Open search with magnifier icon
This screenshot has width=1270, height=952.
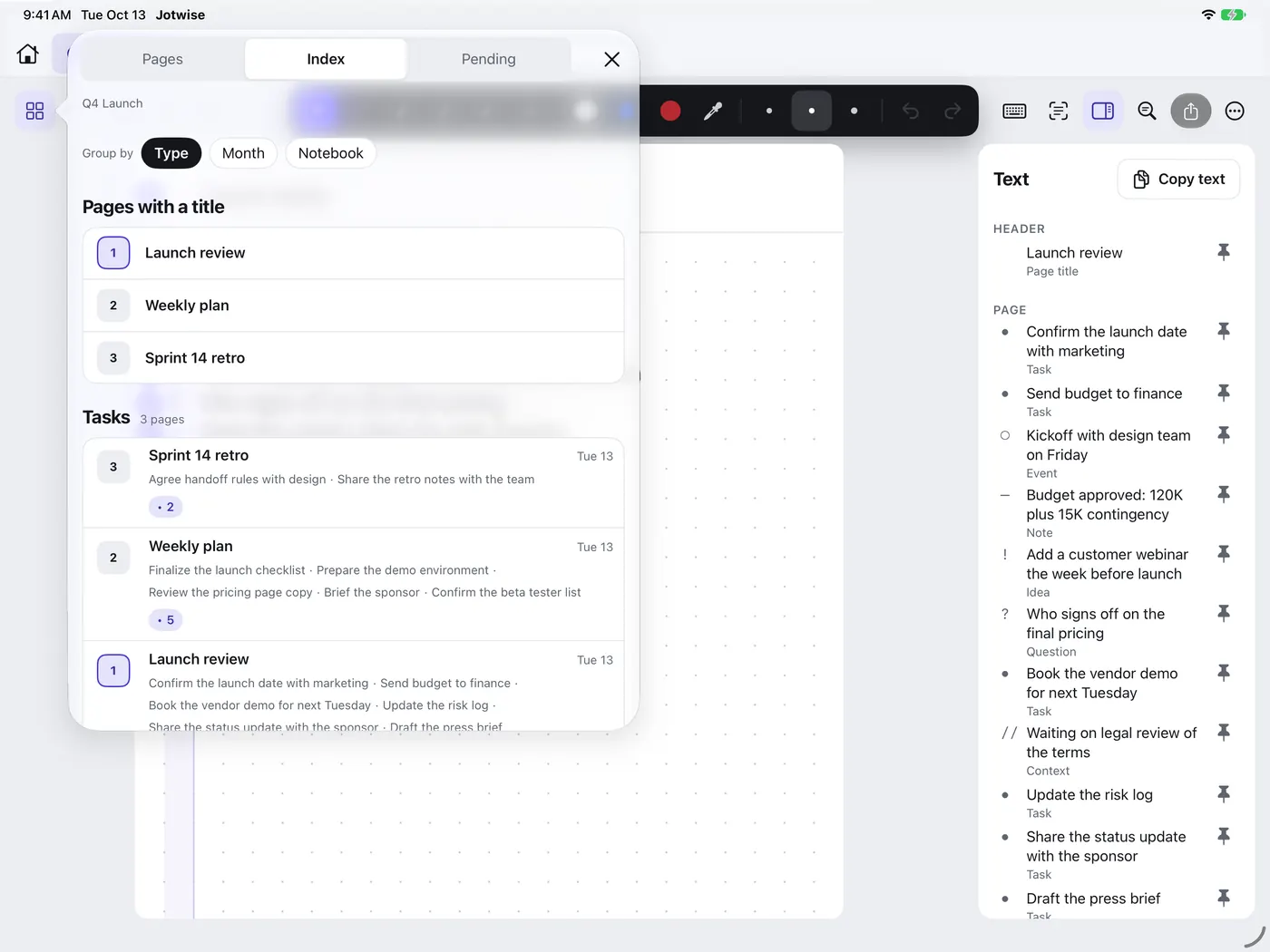(x=1148, y=111)
